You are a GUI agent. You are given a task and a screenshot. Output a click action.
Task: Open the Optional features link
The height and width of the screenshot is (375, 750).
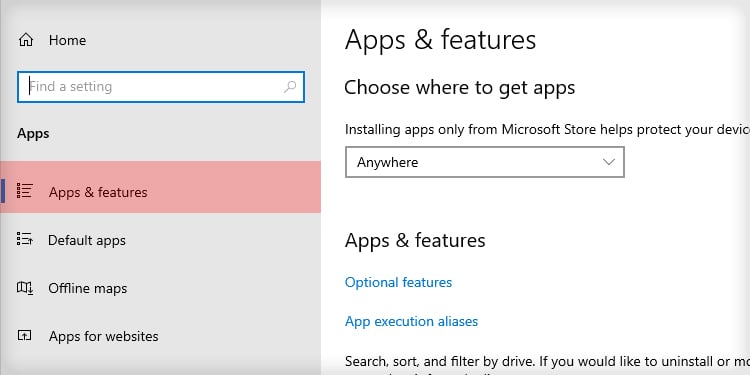(x=398, y=282)
